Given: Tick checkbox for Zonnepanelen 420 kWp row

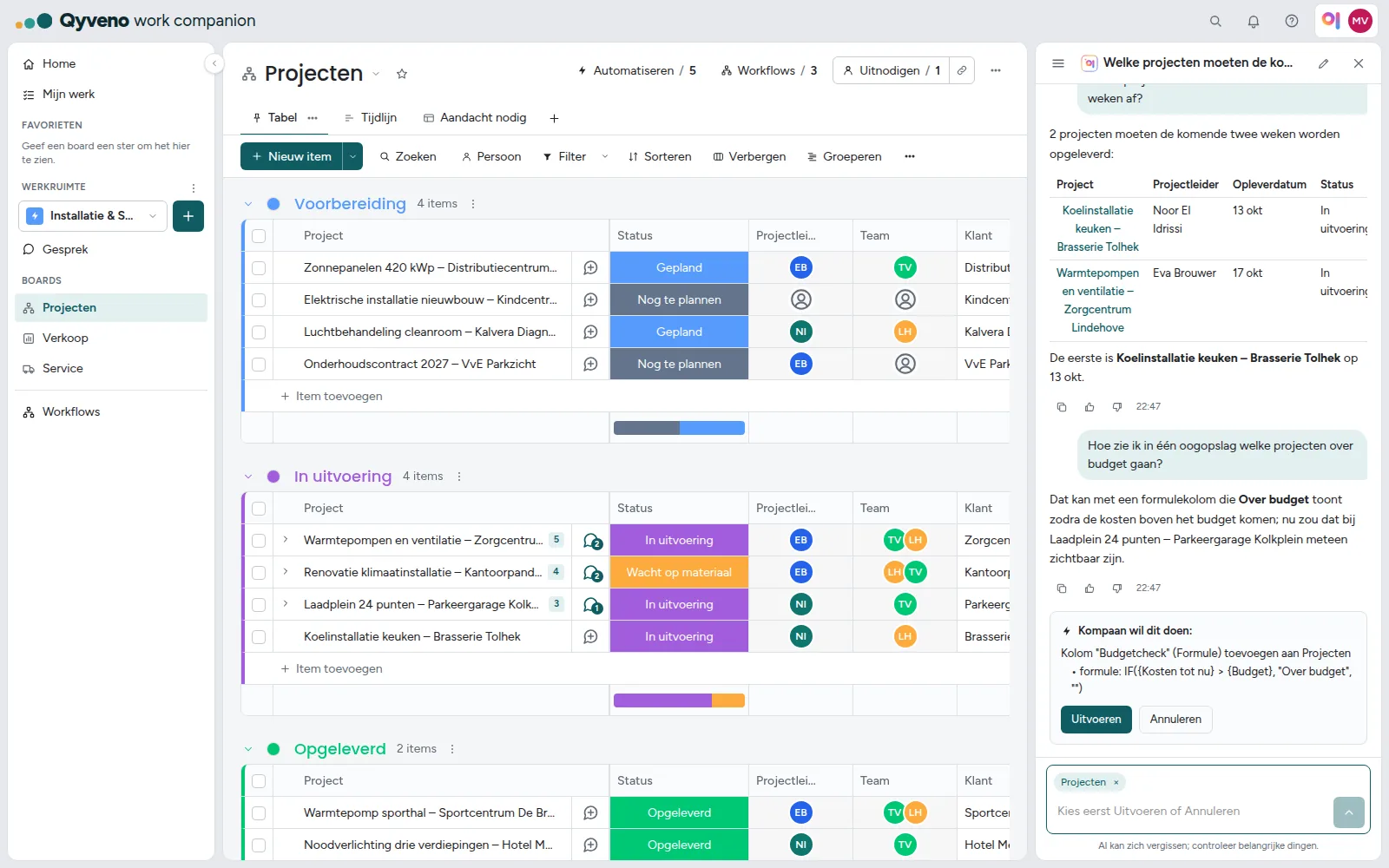Looking at the screenshot, I should pyautogui.click(x=259, y=268).
